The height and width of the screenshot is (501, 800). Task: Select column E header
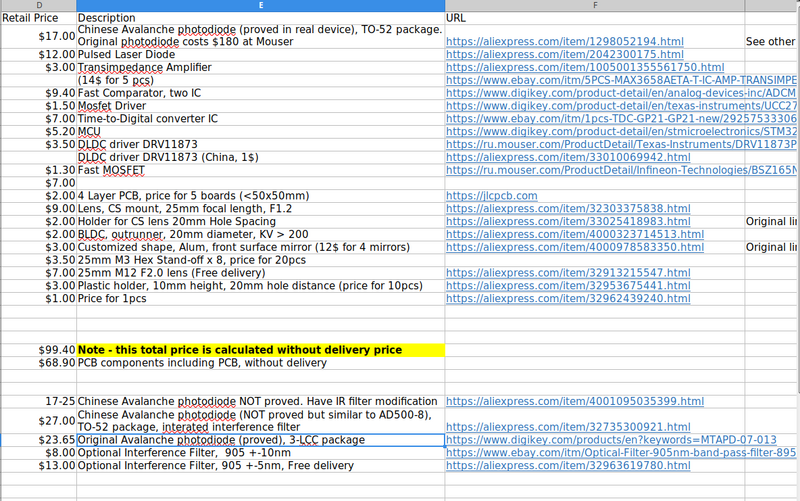tap(261, 5)
